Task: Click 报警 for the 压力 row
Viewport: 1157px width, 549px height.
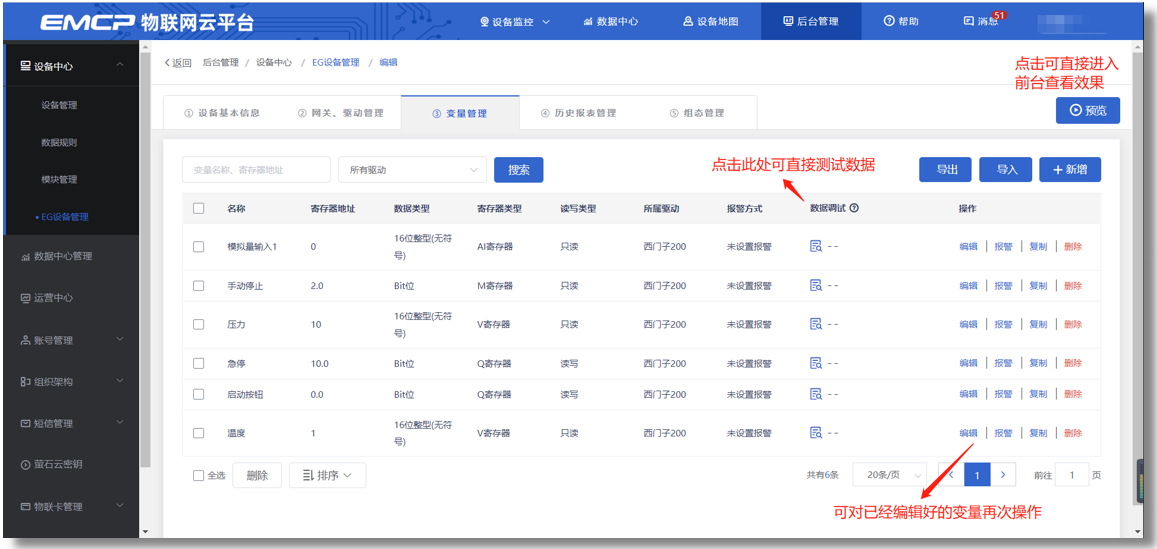Action: [1003, 324]
